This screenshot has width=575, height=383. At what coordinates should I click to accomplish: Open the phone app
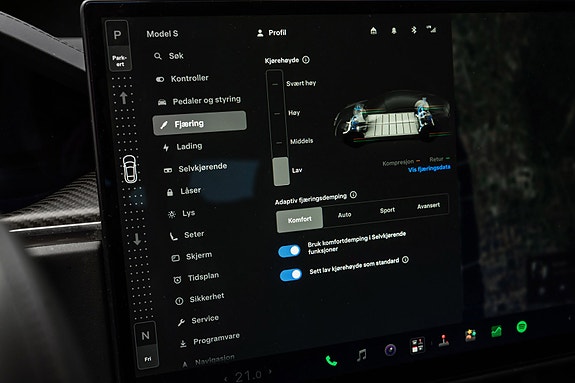pos(331,361)
